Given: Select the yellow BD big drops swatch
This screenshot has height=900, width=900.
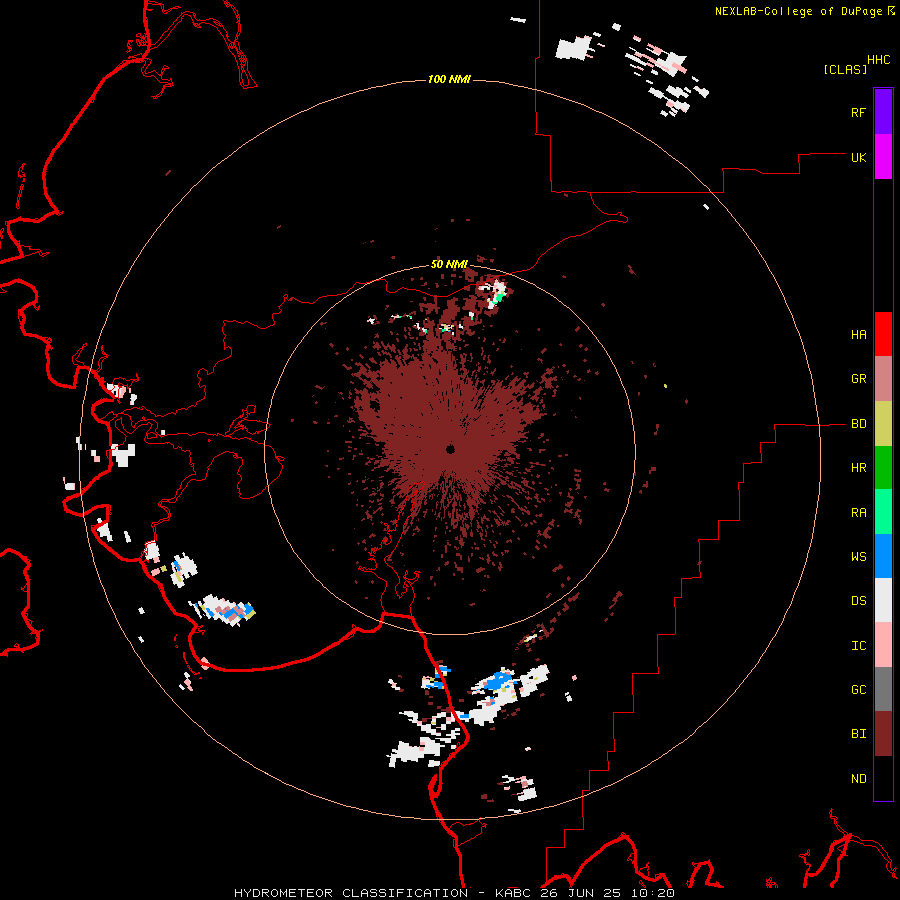Looking at the screenshot, I should point(883,424).
